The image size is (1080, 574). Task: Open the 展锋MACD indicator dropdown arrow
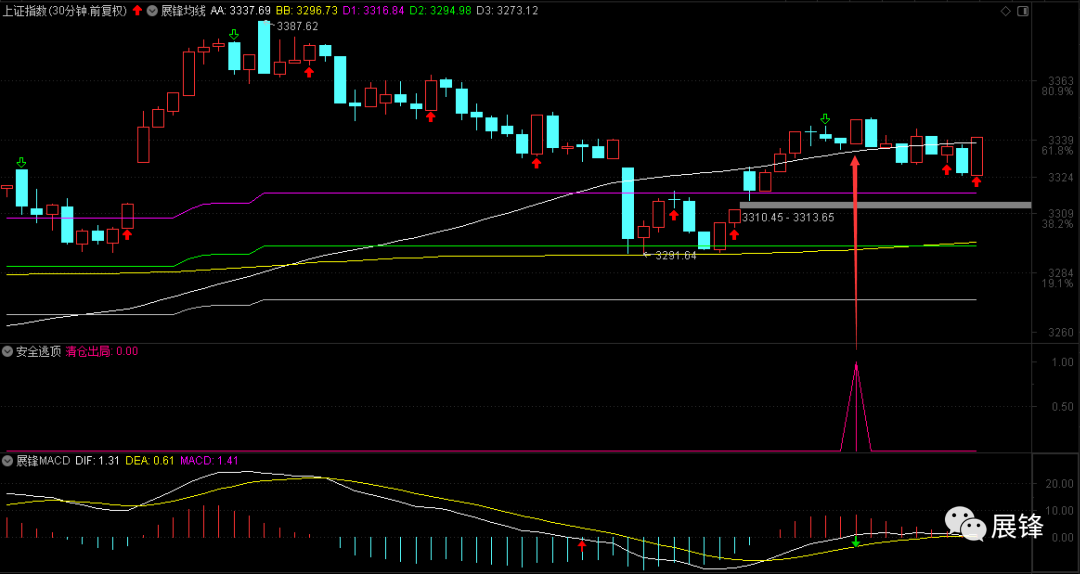coord(8,460)
